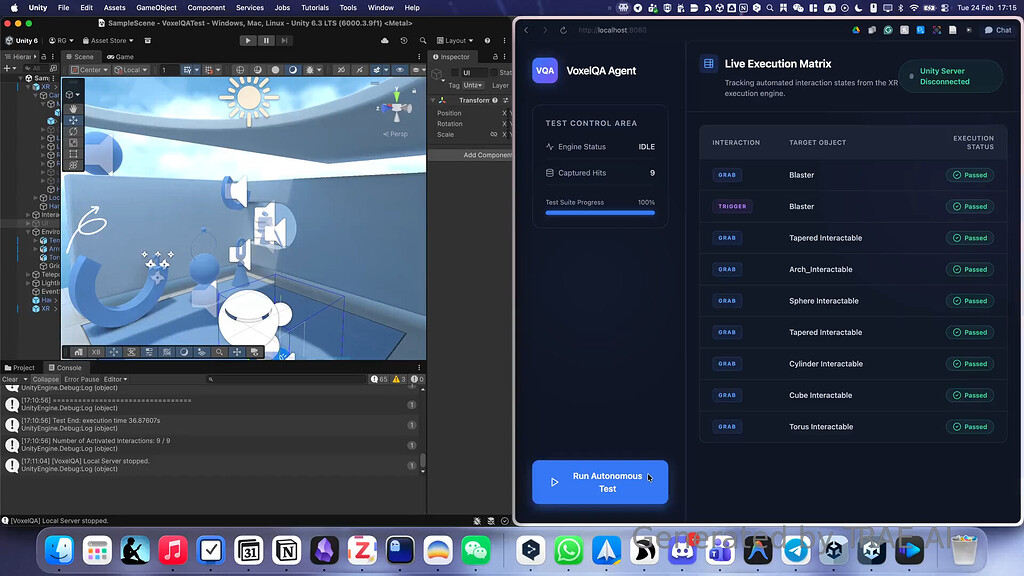
Task: Click the Torus Interactable row
Action: tap(853, 427)
